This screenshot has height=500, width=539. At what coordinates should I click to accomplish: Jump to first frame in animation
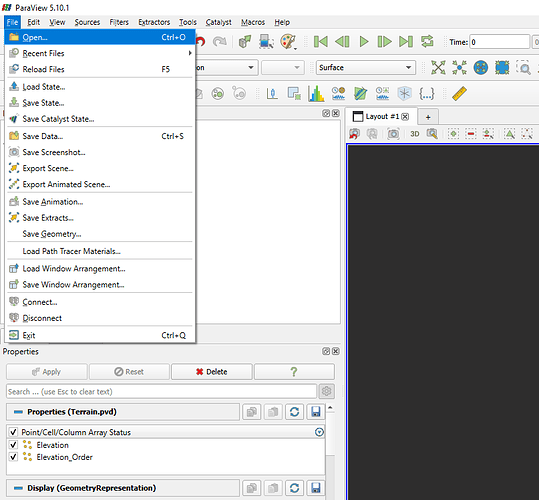pos(321,42)
